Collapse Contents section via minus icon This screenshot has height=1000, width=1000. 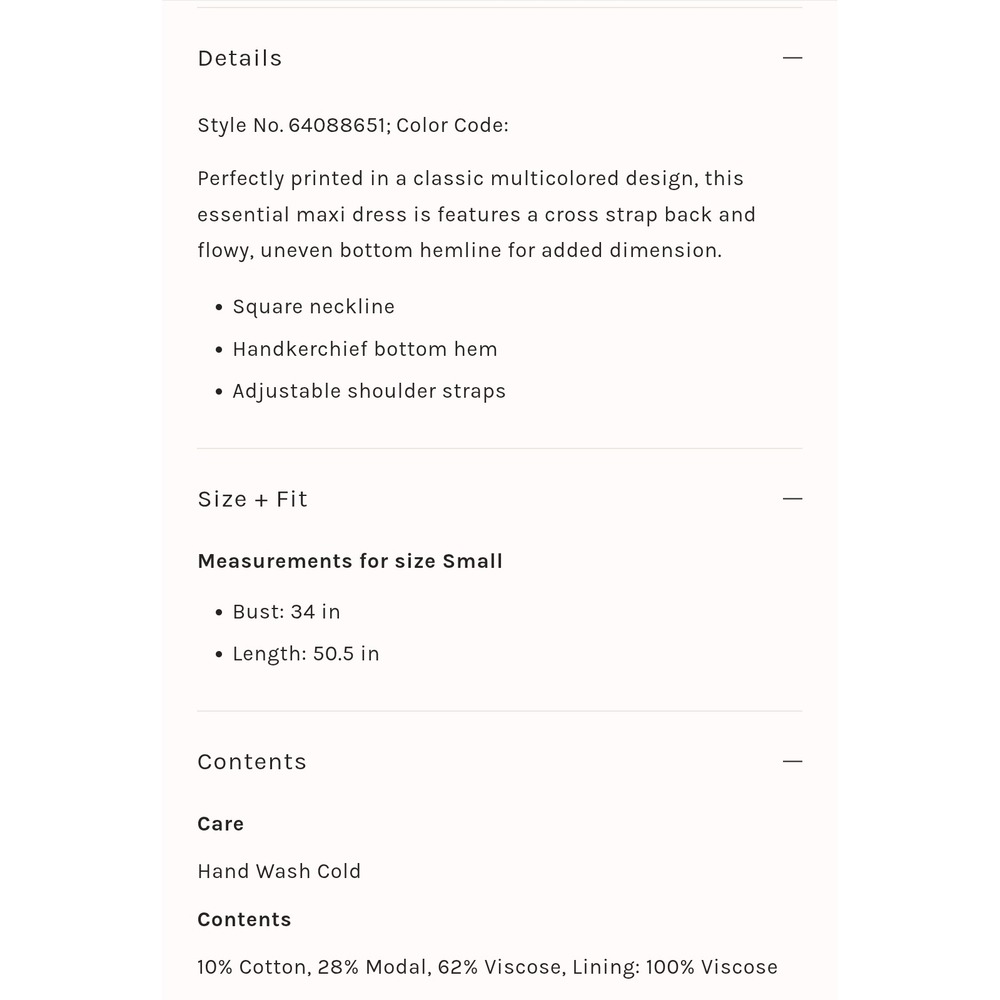coord(792,761)
